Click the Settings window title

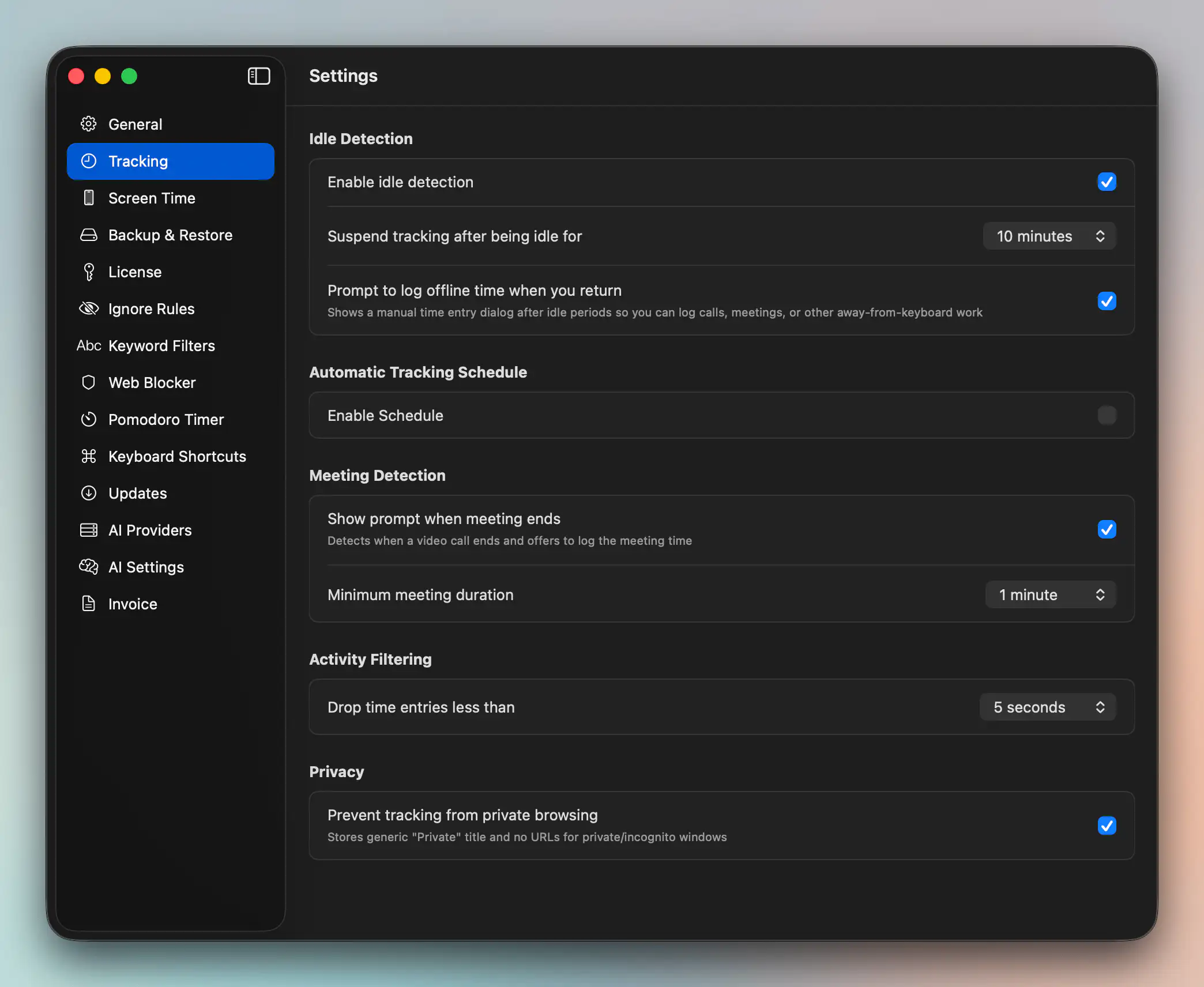[343, 76]
